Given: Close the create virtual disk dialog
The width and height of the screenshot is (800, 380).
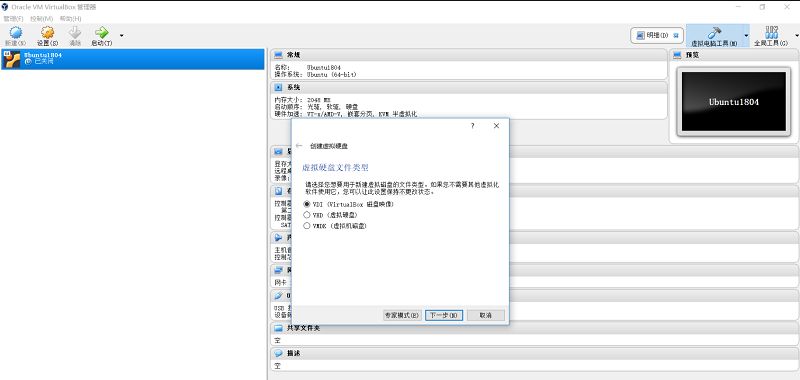Looking at the screenshot, I should [496, 125].
